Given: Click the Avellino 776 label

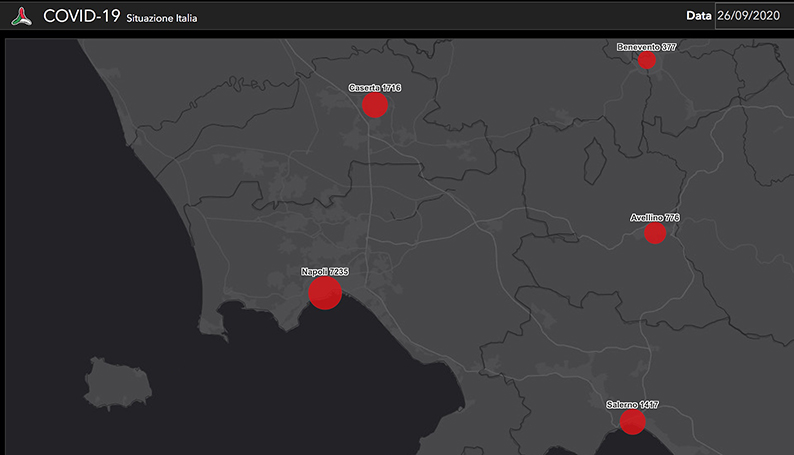Looking at the screenshot, I should click(655, 218).
